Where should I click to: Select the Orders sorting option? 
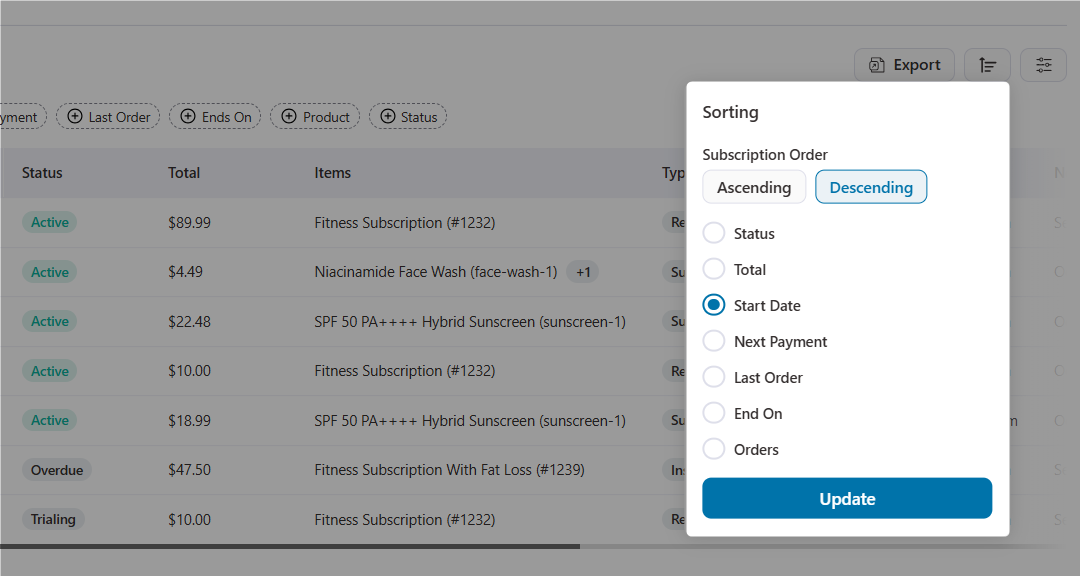pos(714,449)
